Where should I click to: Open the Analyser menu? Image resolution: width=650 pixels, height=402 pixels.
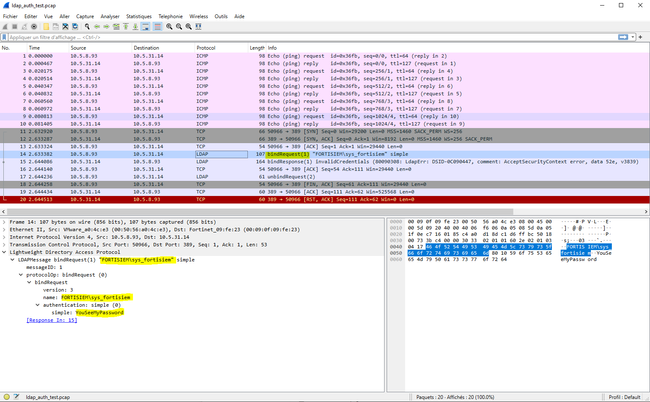109,16
